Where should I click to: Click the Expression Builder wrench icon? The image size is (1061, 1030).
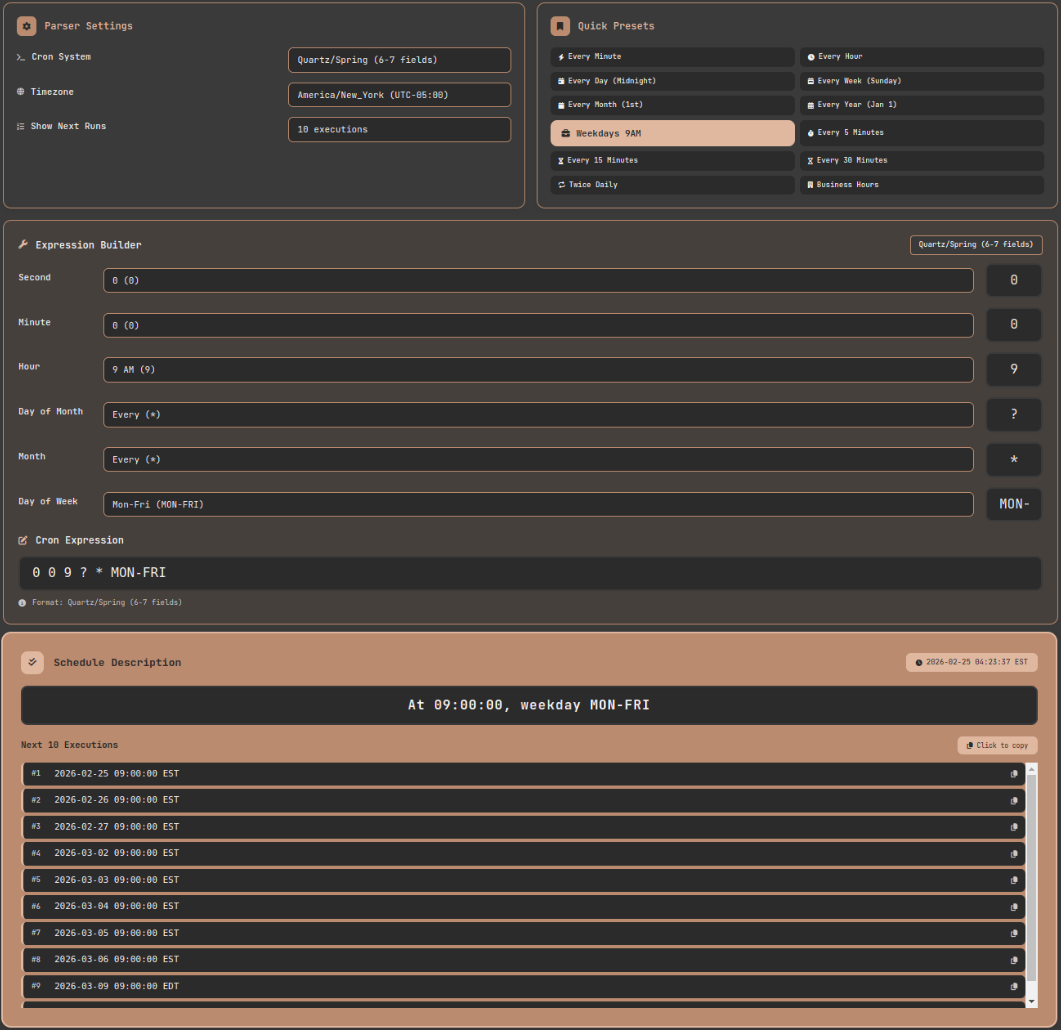[x=23, y=244]
